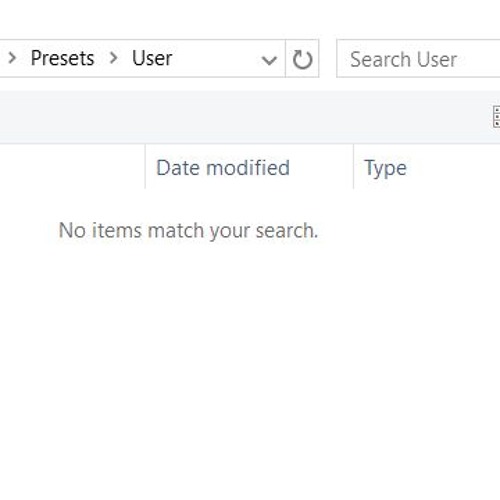
Task: Click blank address bar space after User
Action: pos(215,59)
